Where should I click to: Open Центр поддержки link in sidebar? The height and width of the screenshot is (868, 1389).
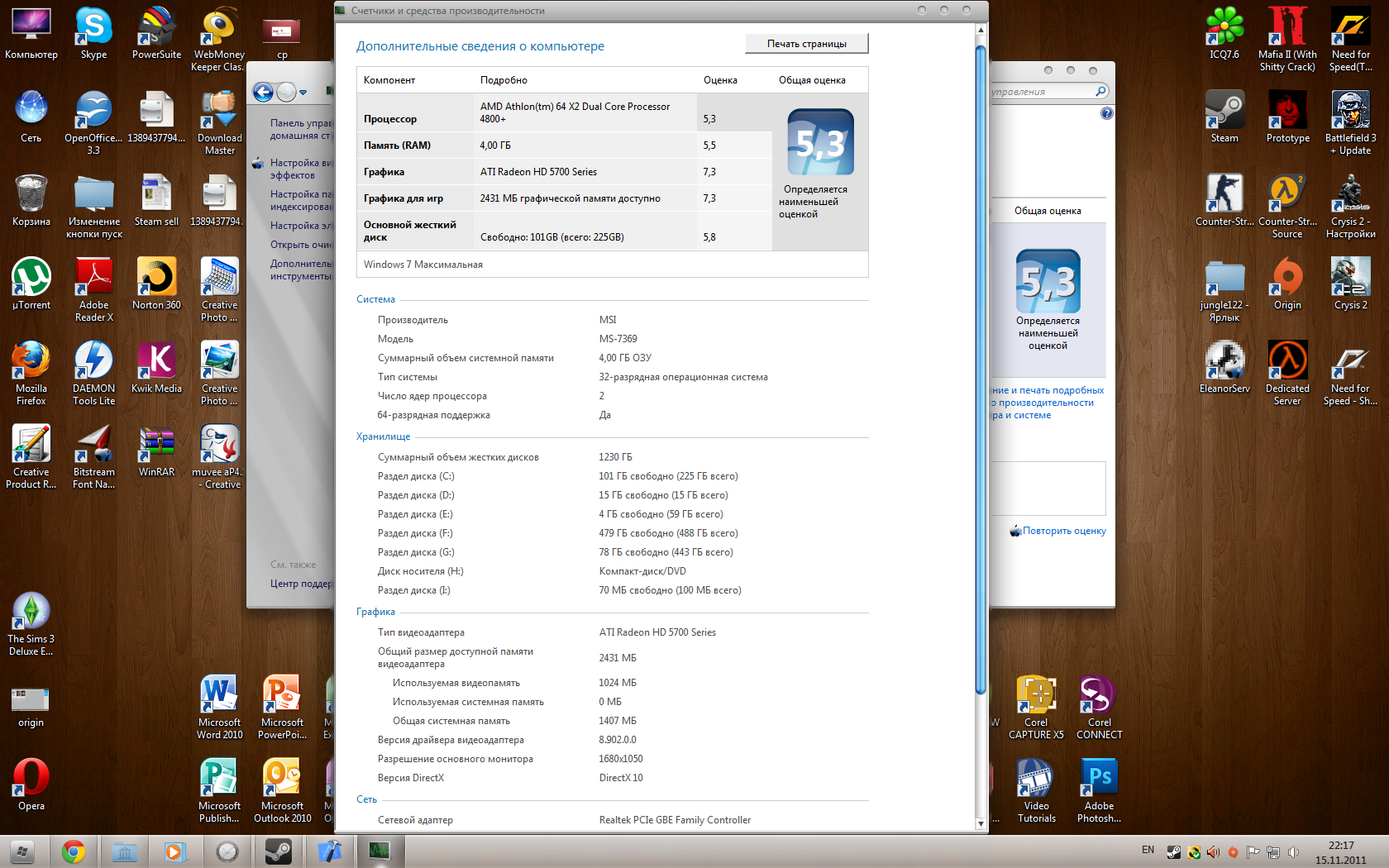tap(300, 584)
